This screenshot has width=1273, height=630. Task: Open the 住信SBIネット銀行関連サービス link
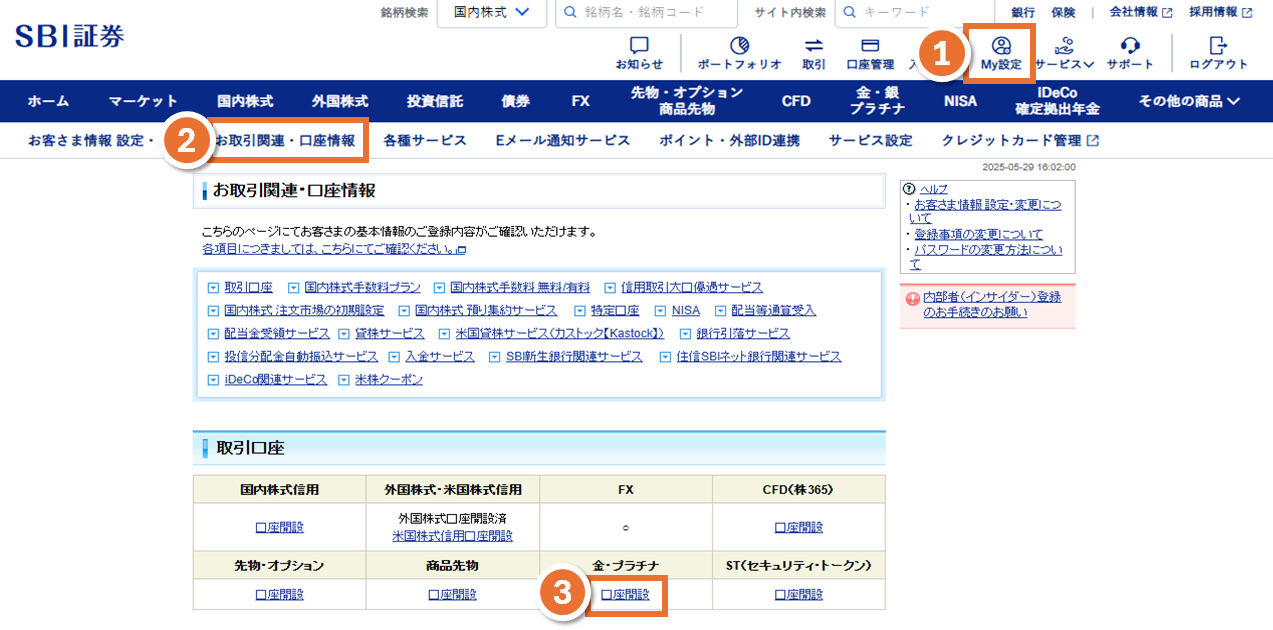759,357
